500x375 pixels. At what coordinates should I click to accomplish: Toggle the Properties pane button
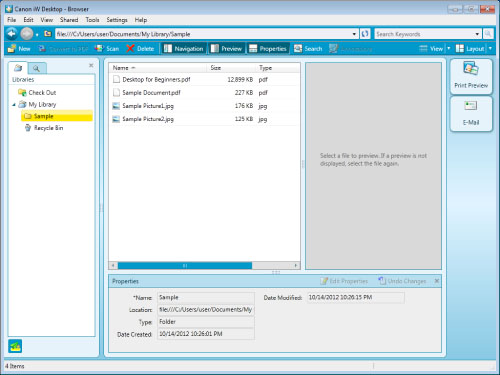pos(268,49)
